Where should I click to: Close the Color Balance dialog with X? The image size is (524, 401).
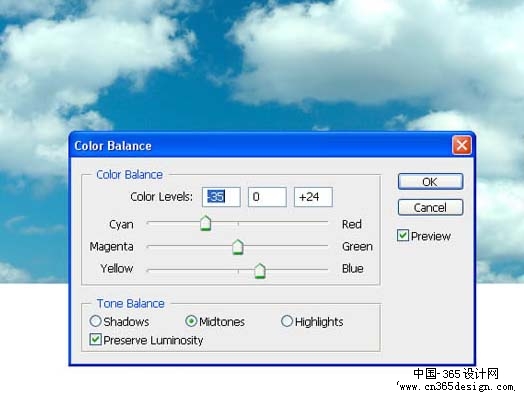coord(462,145)
